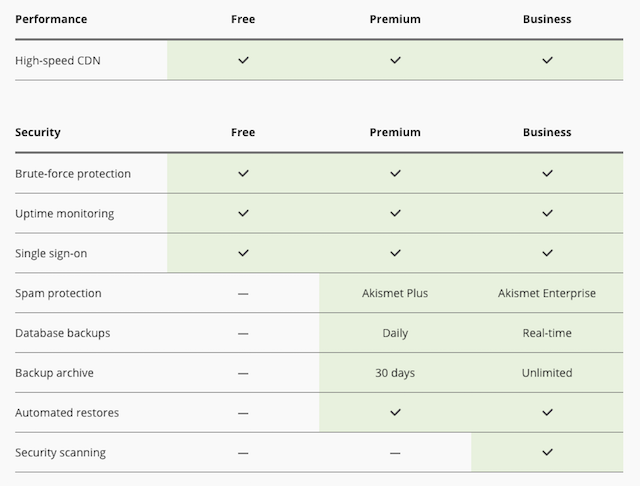Click the Automated restores checkmark for Premium
Screen dimensions: 640x486
(395, 412)
